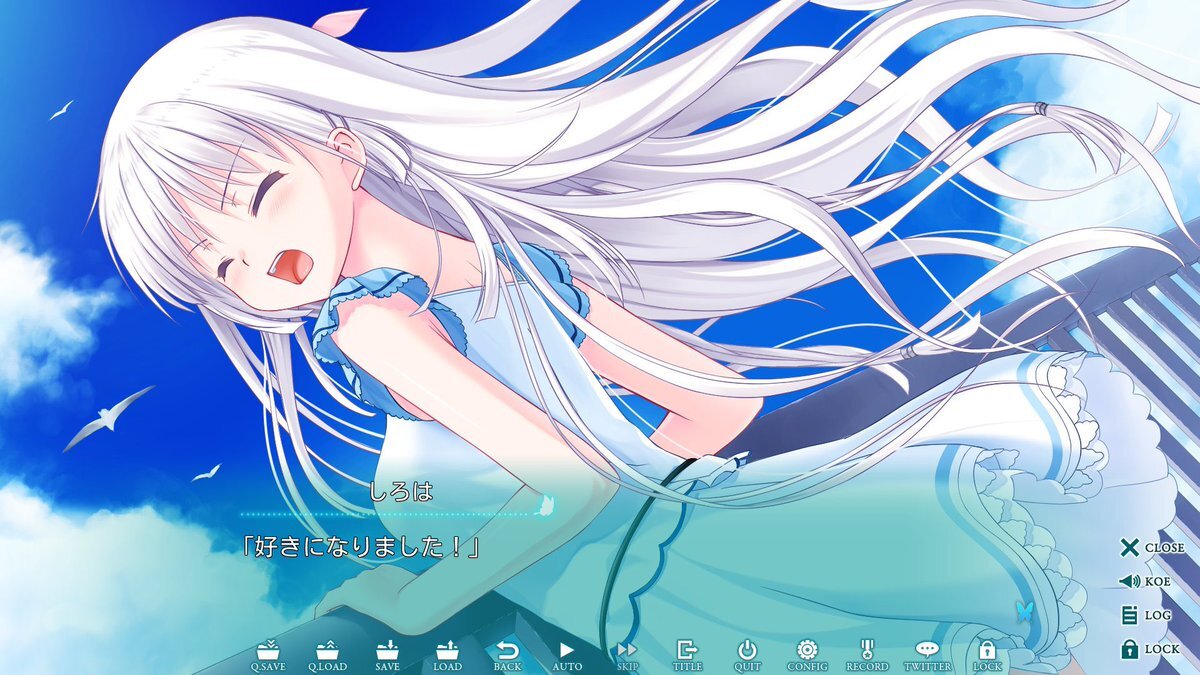Replay the voice with KOE
Viewport: 1200px width, 675px height.
tap(1144, 581)
